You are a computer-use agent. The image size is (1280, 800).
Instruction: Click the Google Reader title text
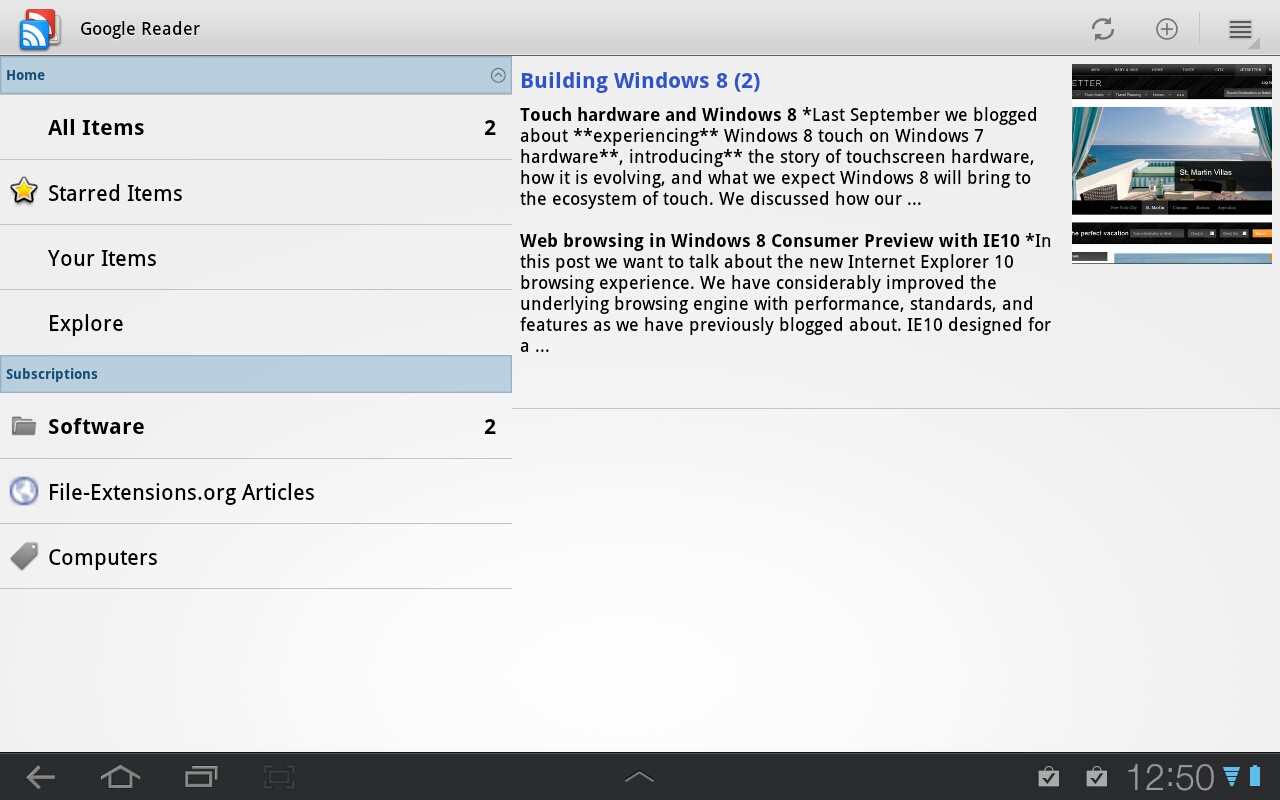click(x=140, y=29)
